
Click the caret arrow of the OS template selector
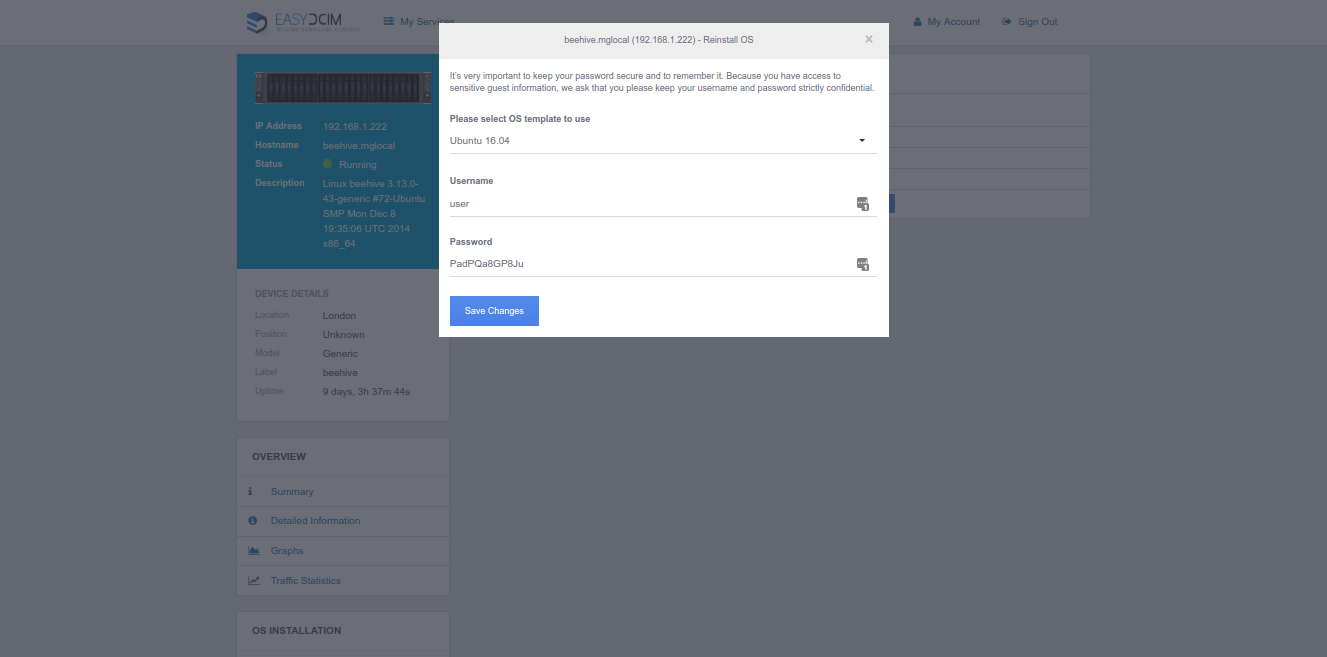click(x=862, y=141)
